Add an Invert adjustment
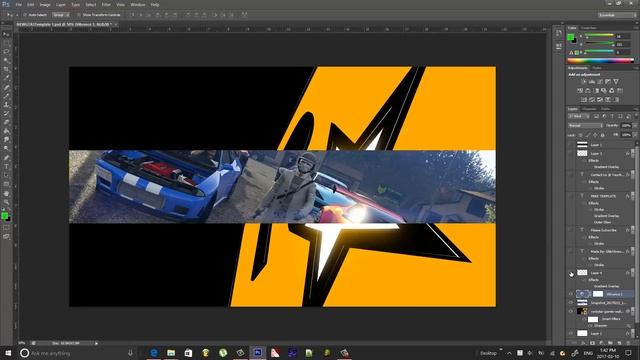 (x=584, y=100)
